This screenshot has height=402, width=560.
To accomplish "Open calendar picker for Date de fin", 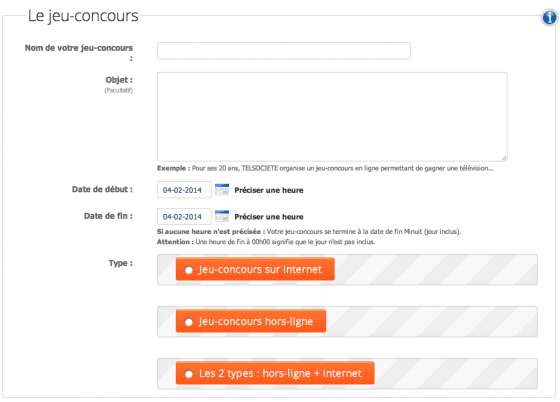I will (222, 216).
